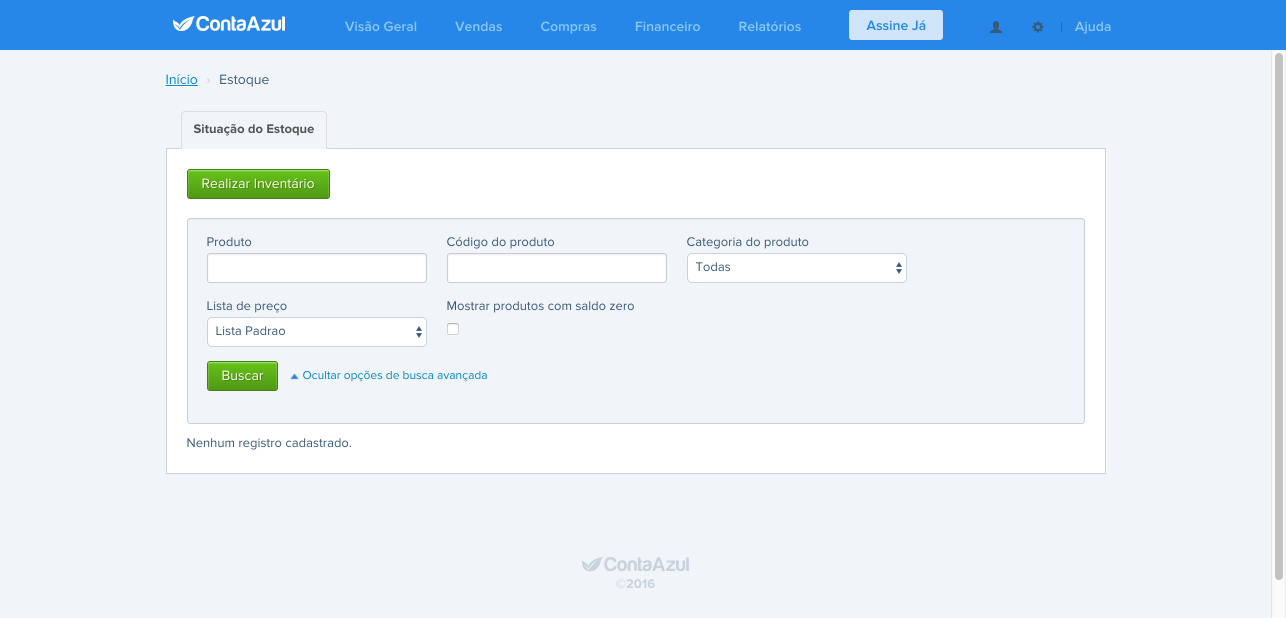Click the footer ContaAzul logo
This screenshot has width=1286, height=618.
tap(636, 565)
